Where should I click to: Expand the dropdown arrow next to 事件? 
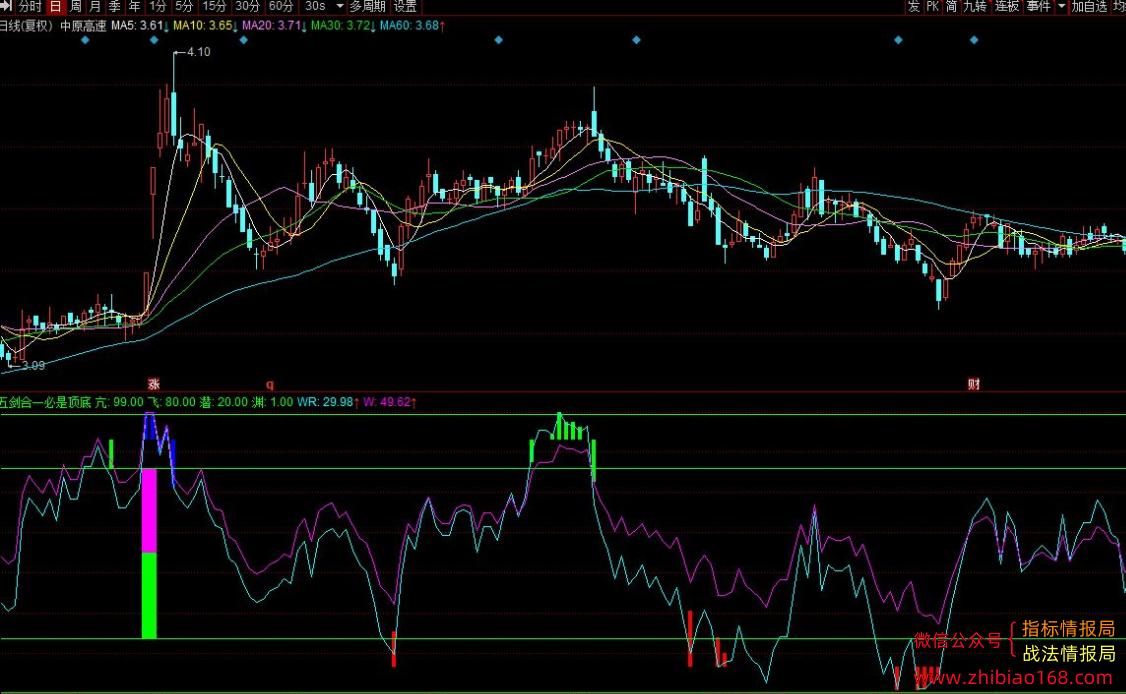(1061, 6)
